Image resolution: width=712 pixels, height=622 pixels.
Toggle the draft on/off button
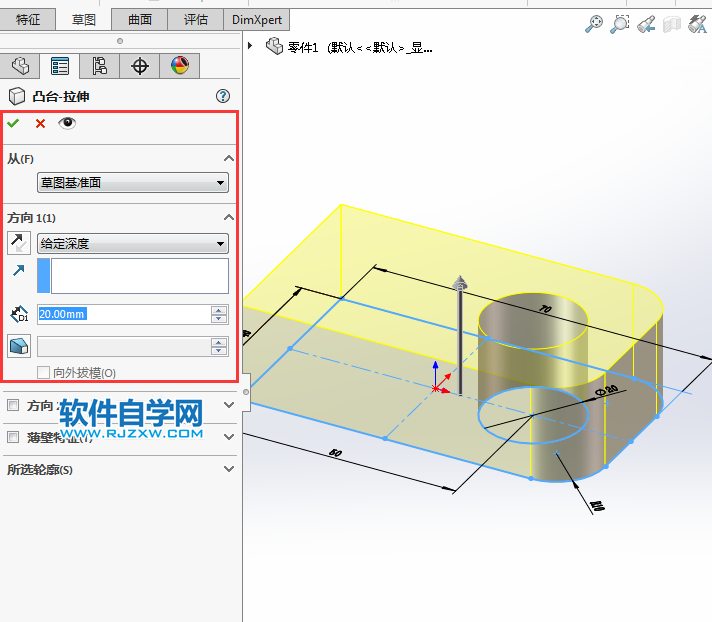pos(19,346)
